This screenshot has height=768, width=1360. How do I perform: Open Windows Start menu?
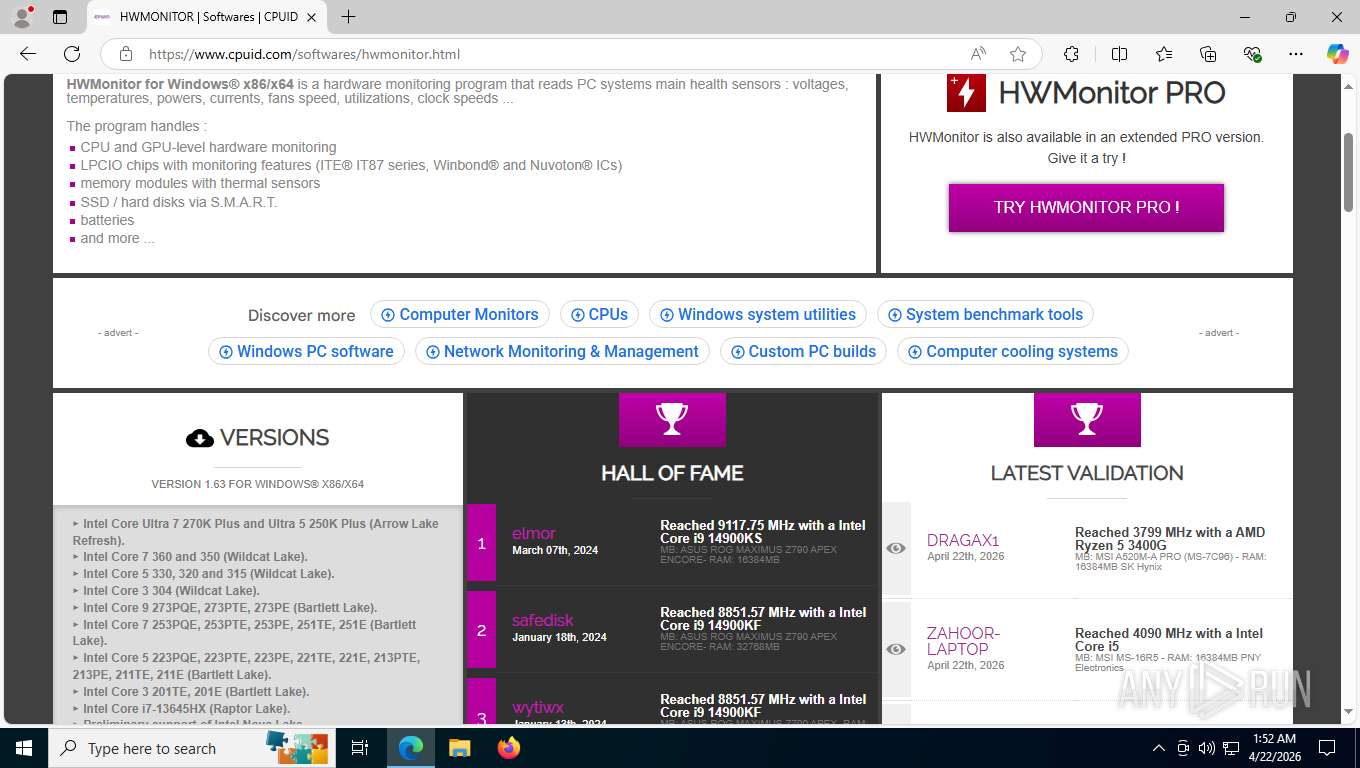(x=23, y=748)
